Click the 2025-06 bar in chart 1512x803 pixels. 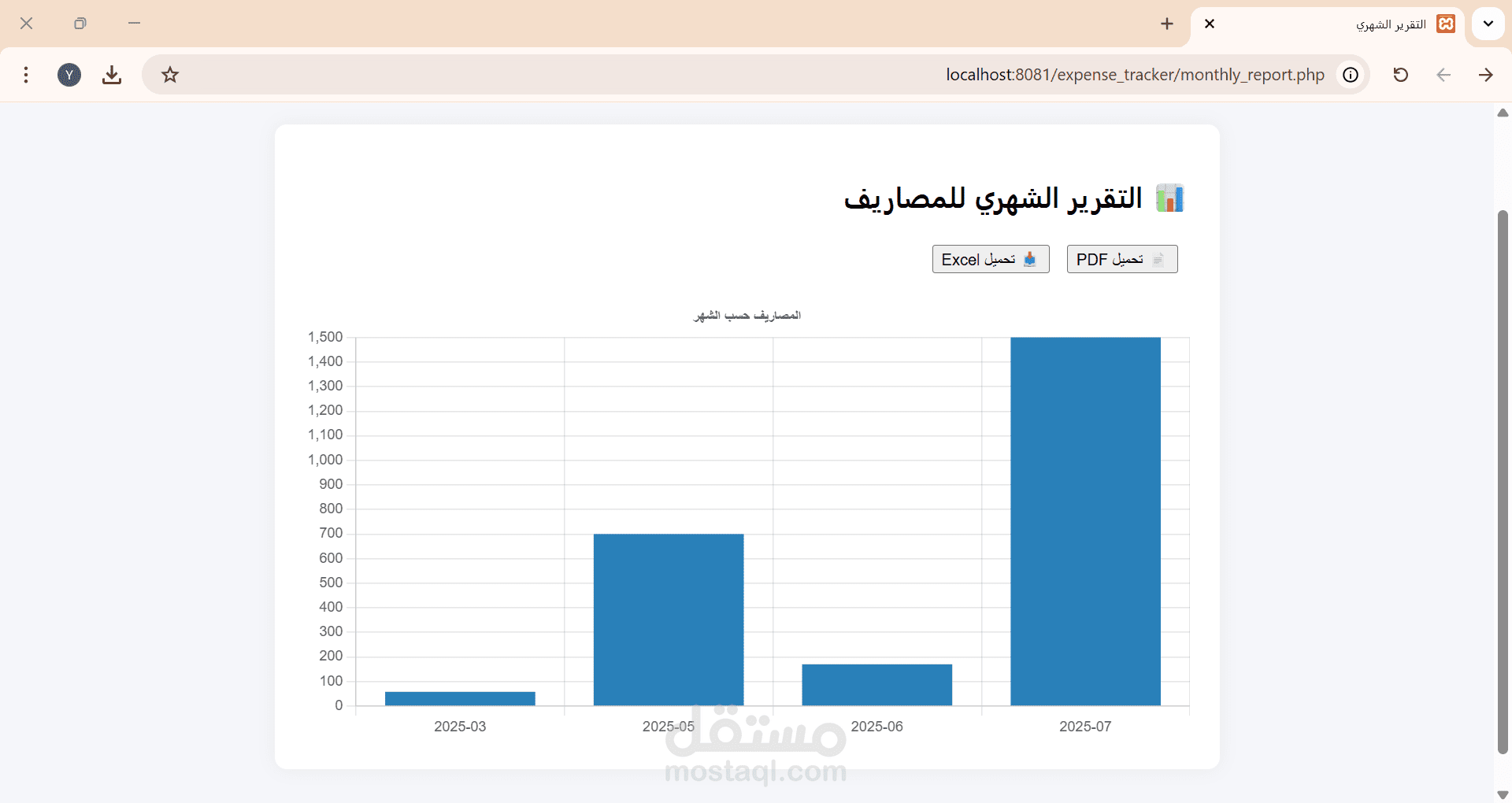click(x=877, y=685)
